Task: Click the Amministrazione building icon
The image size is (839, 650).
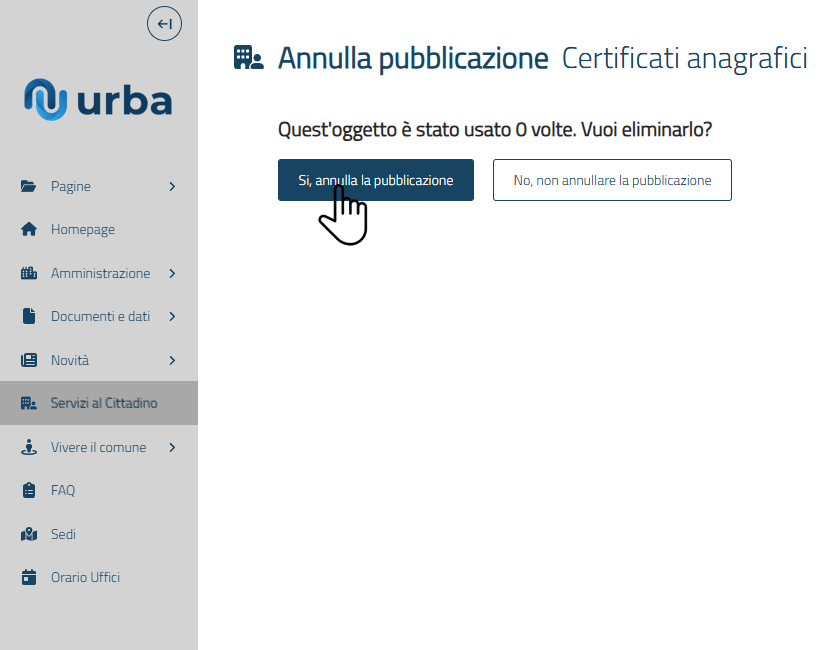Action: [x=29, y=272]
